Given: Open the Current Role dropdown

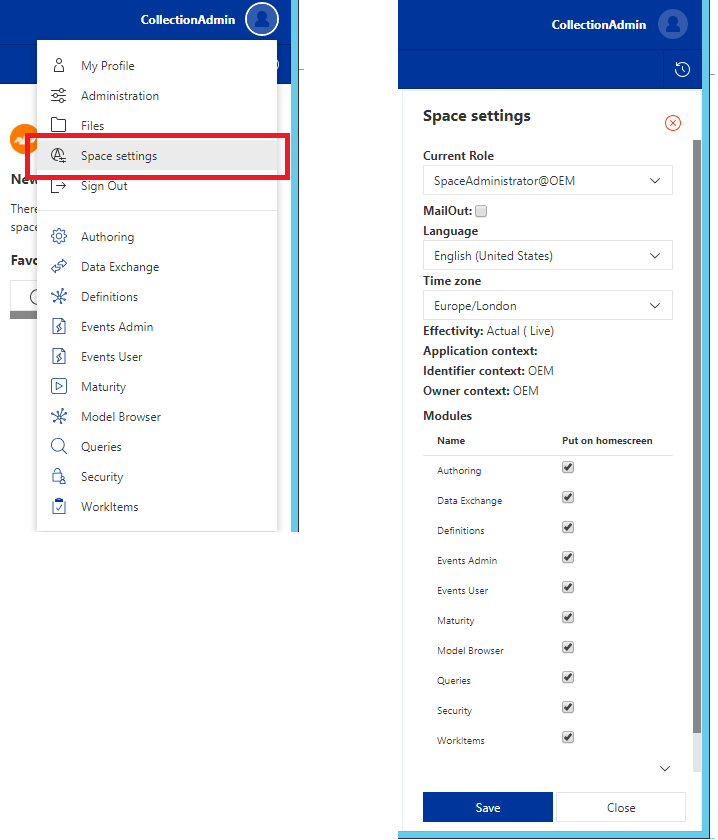Looking at the screenshot, I should click(548, 181).
